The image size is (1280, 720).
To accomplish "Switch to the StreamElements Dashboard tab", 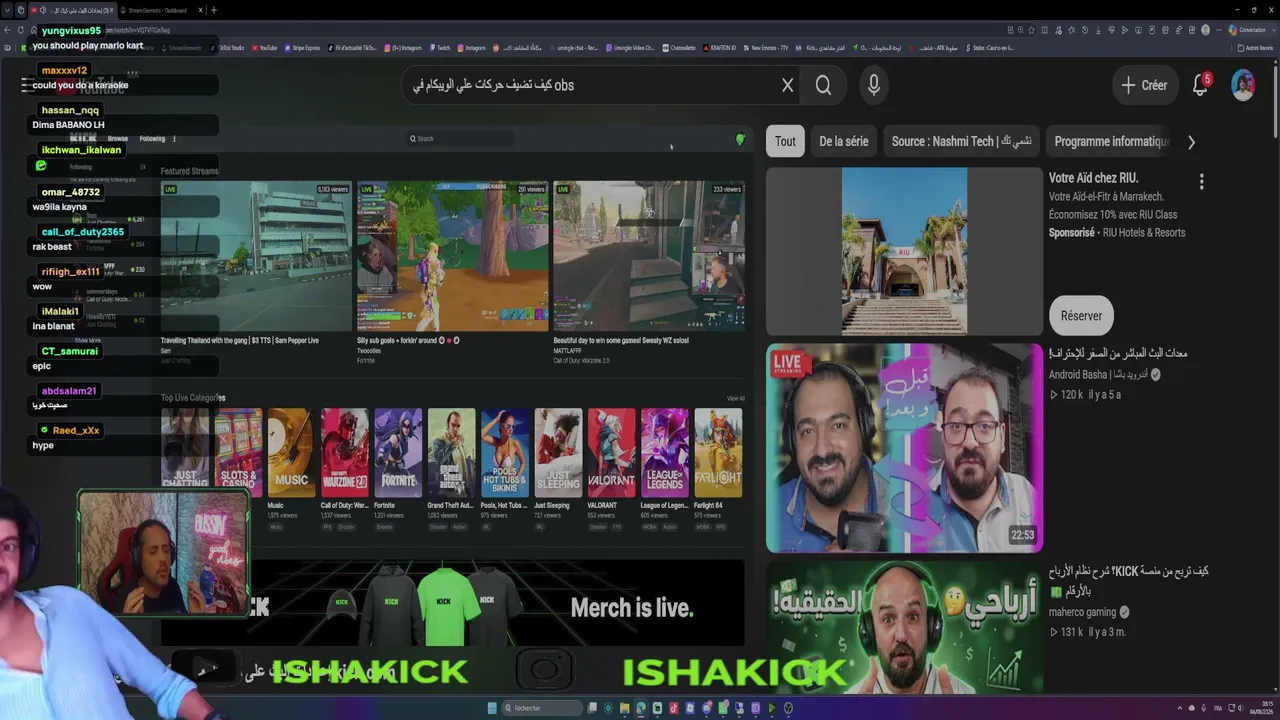I will [x=159, y=10].
